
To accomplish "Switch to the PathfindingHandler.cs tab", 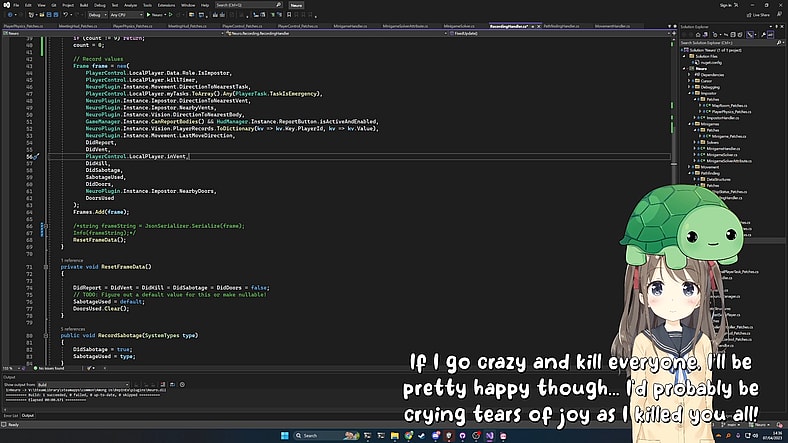I will [x=561, y=26].
